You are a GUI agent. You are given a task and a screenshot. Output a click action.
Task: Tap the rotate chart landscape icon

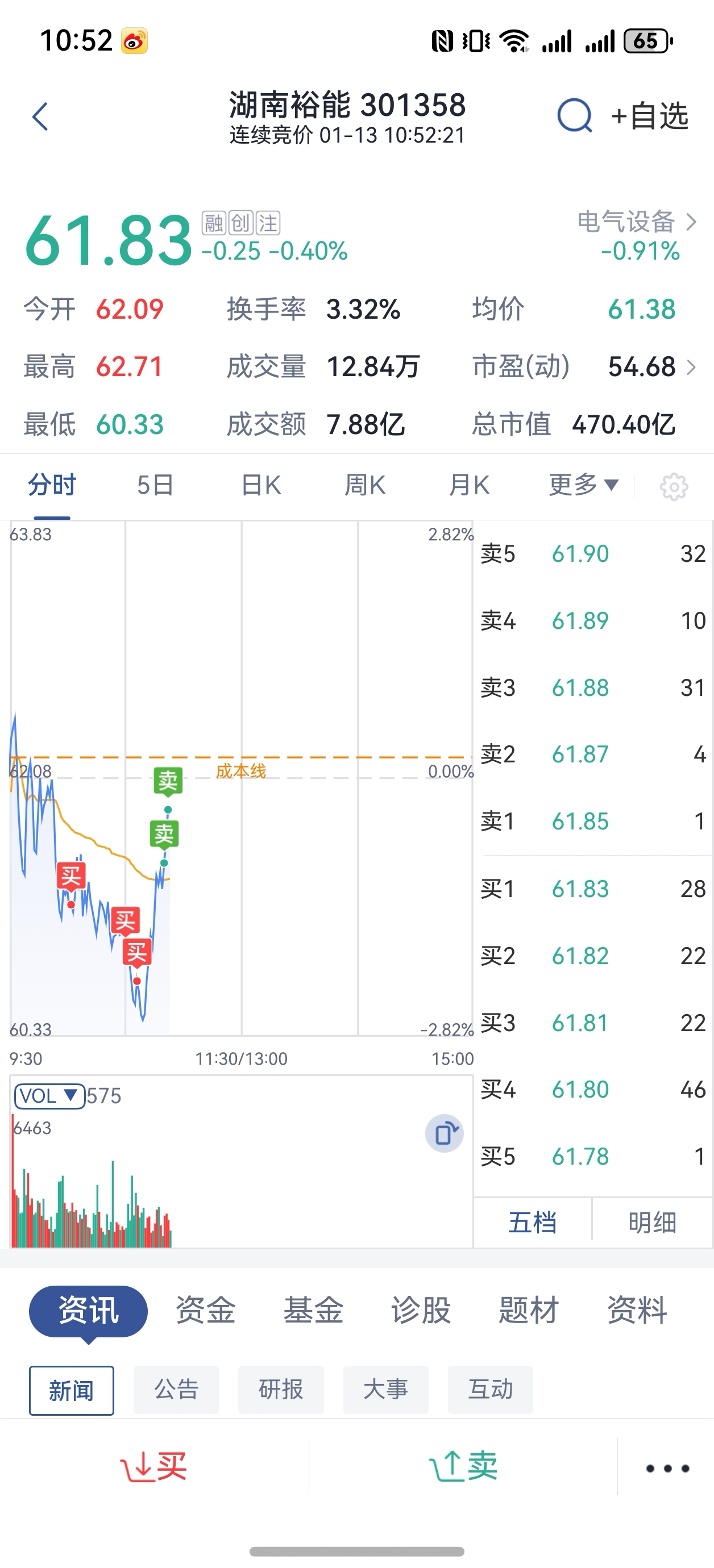coord(444,1133)
